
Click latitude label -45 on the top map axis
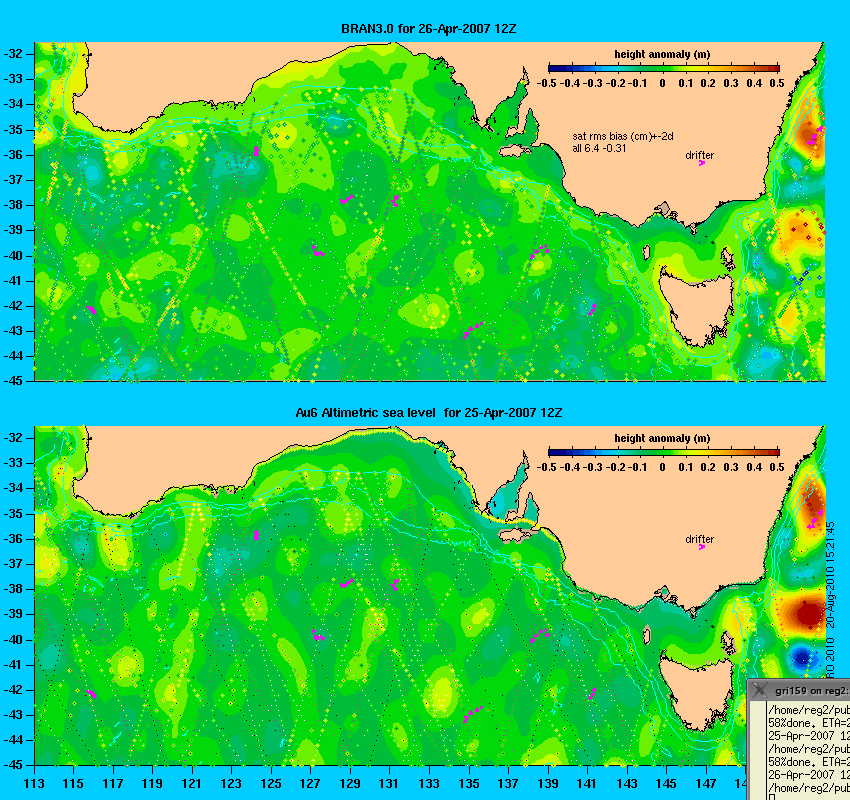[13, 381]
